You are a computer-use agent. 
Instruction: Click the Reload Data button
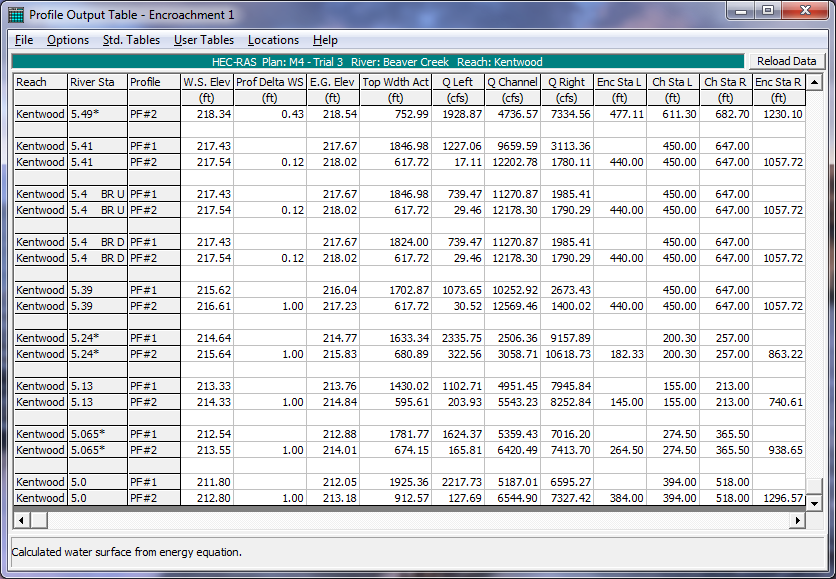786,61
